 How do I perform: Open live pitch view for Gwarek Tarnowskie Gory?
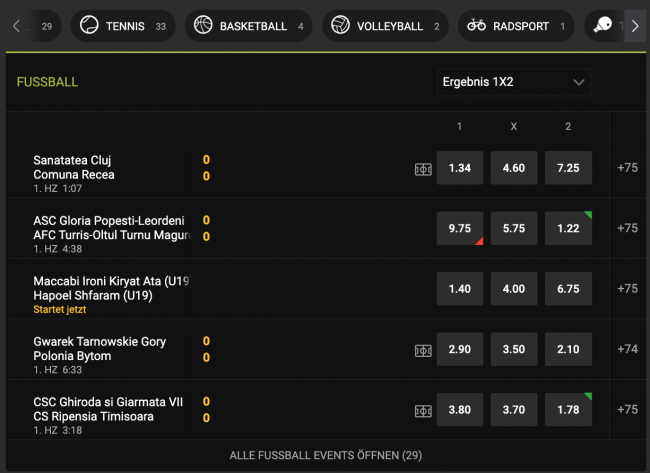tap(423, 350)
